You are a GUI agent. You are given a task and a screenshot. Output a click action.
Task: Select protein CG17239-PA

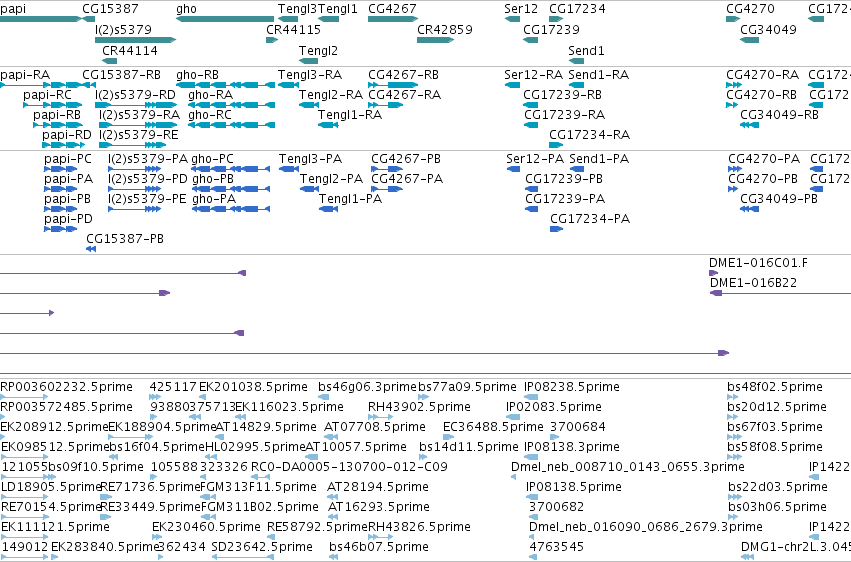pos(531,209)
